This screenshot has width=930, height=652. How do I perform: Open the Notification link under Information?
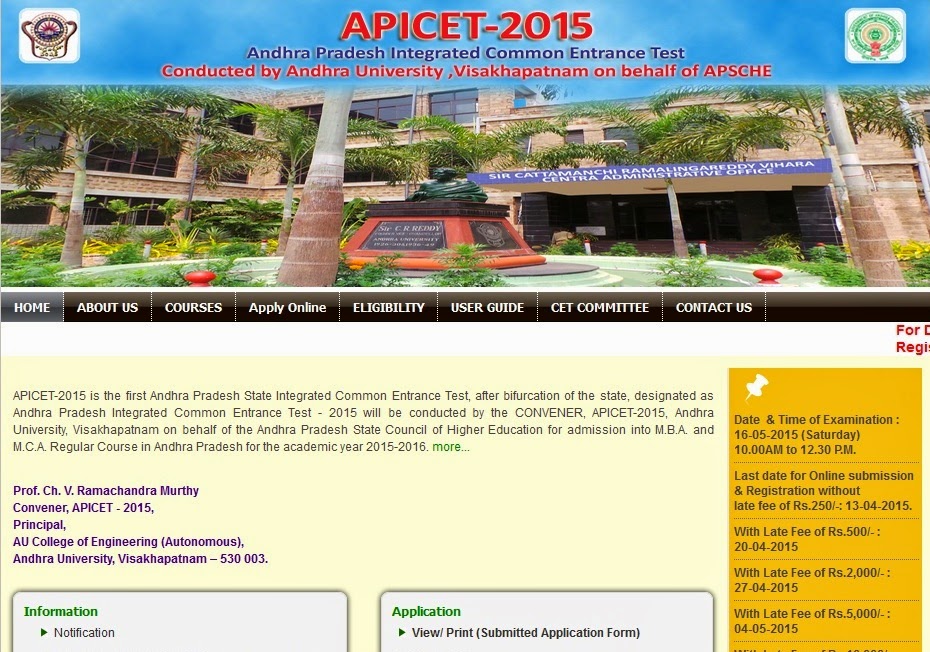click(x=84, y=632)
